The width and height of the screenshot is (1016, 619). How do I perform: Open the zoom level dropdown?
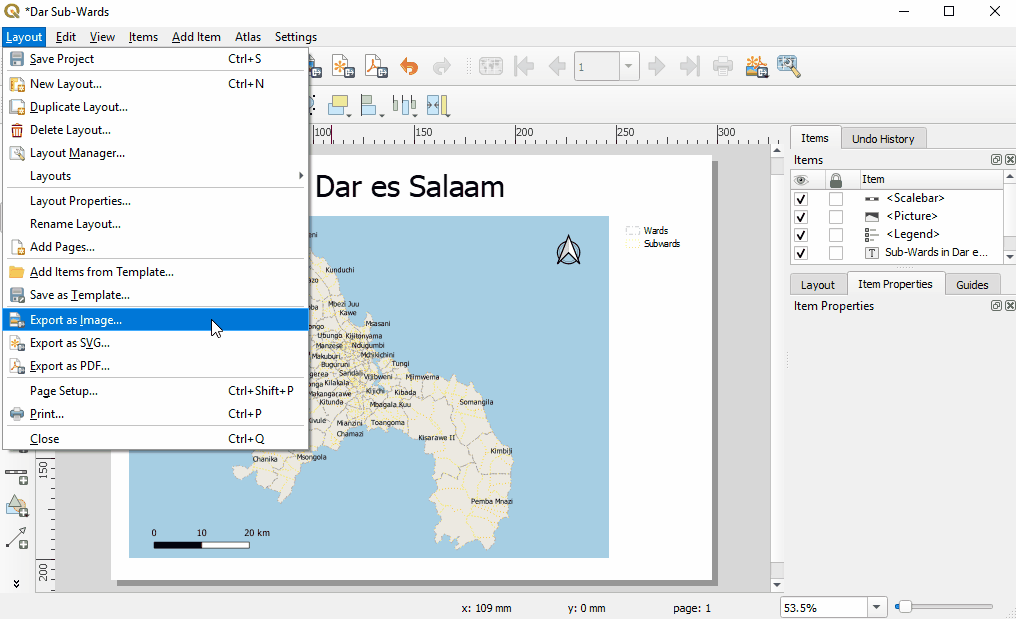pyautogui.click(x=877, y=607)
